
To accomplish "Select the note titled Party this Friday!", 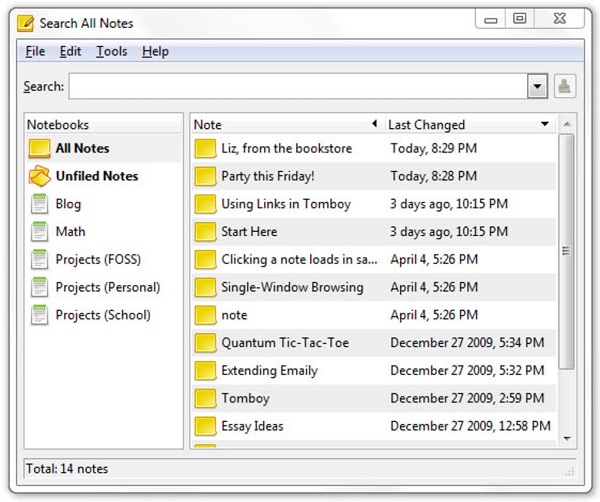I will [268, 176].
